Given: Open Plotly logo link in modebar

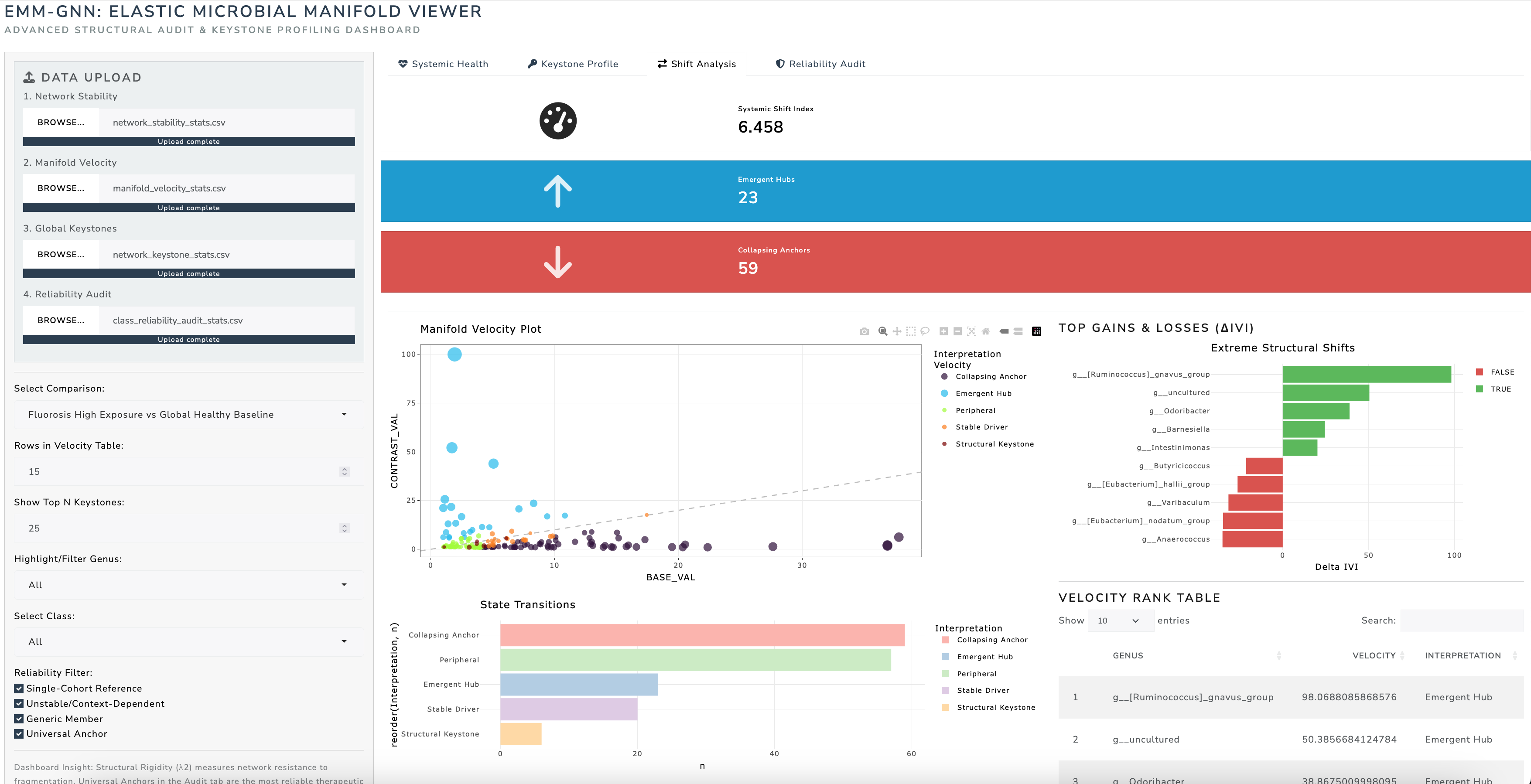Looking at the screenshot, I should (x=1036, y=331).
